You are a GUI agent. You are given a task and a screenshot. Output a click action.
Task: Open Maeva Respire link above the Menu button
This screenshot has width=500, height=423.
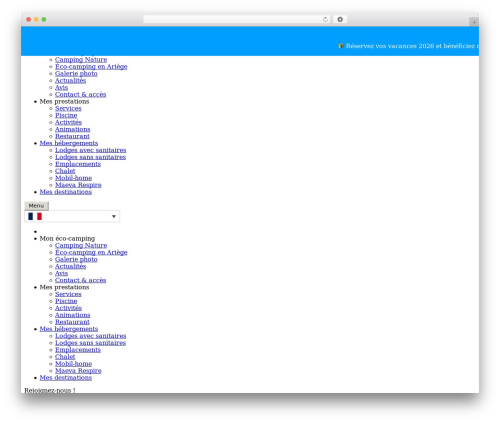click(78, 185)
